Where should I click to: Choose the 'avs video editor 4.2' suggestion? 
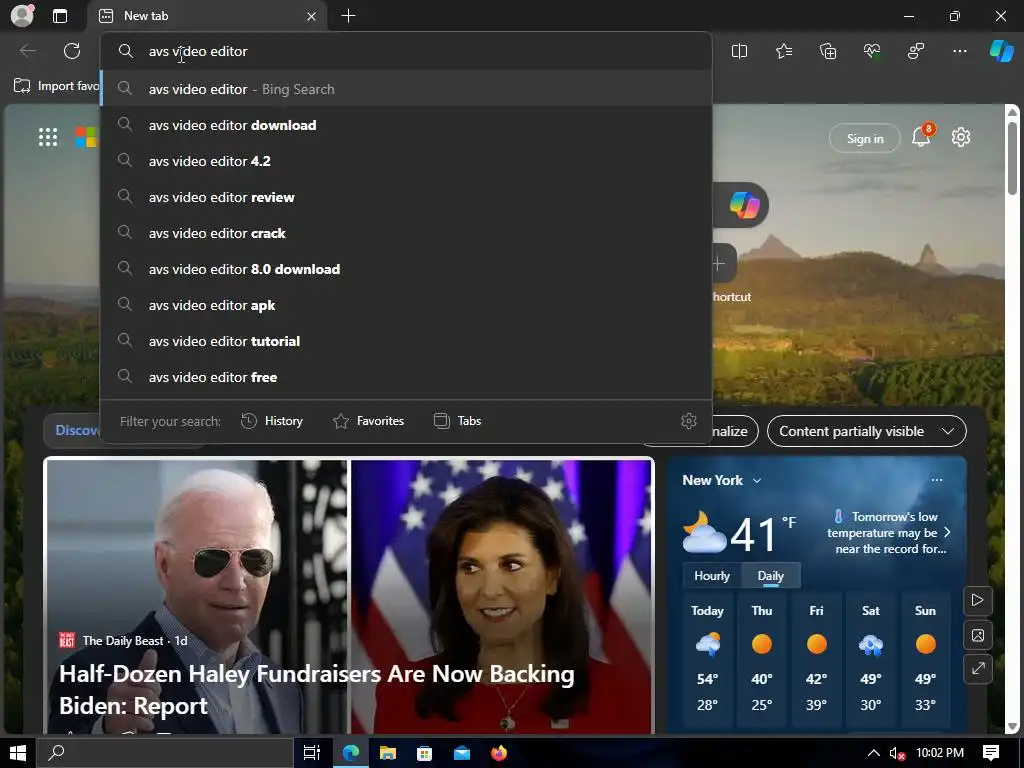coord(406,161)
